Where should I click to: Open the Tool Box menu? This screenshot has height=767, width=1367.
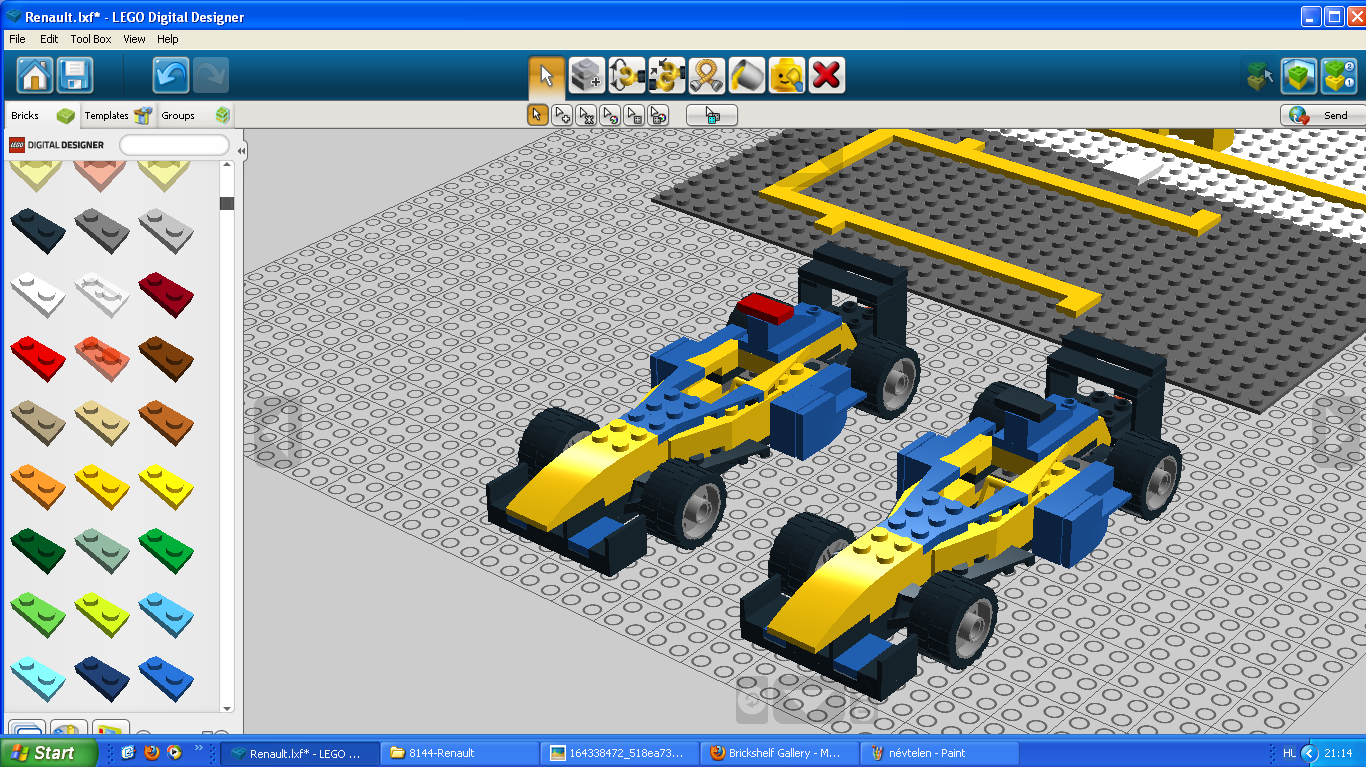pyautogui.click(x=91, y=39)
